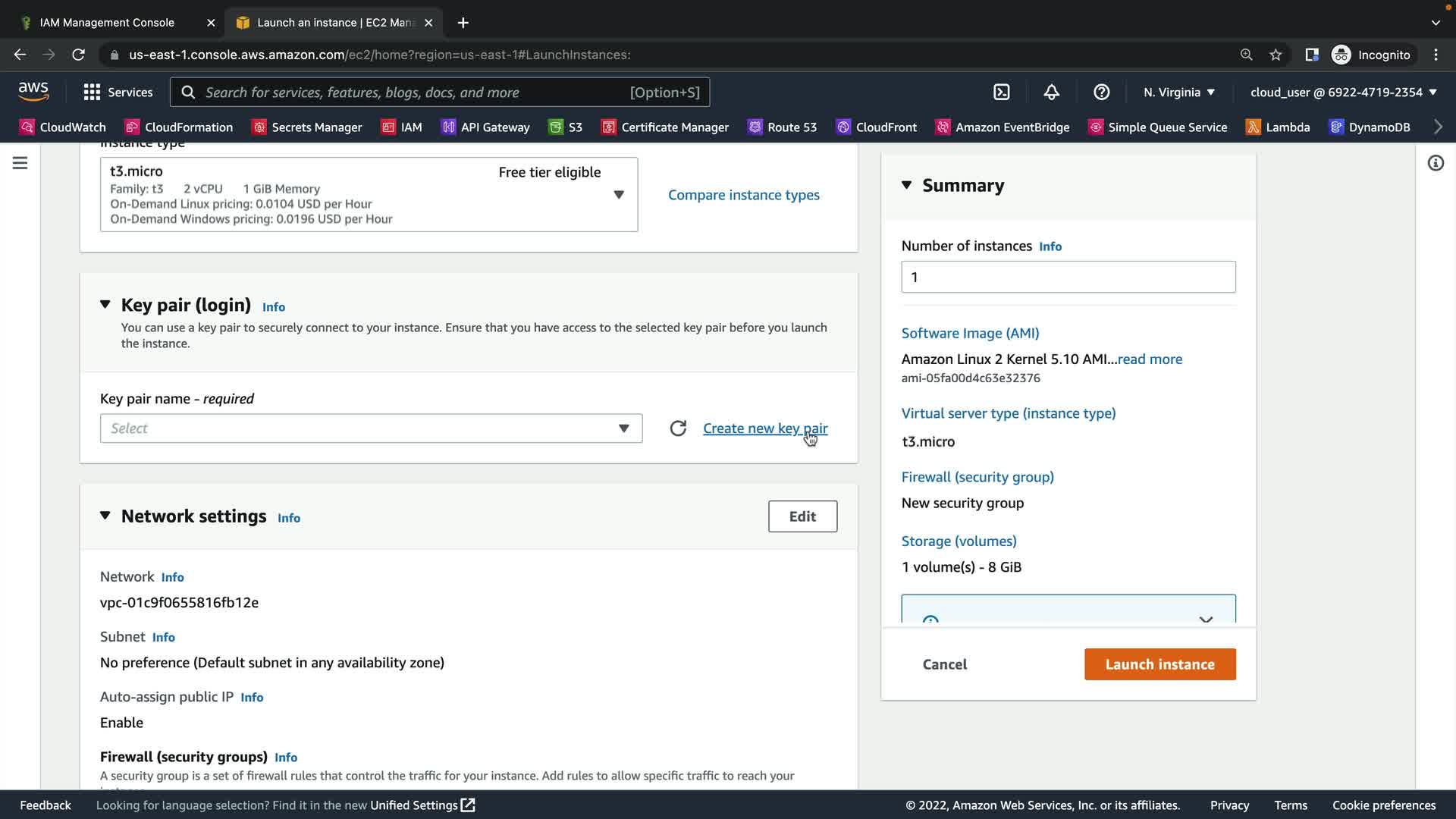The image size is (1456, 819).
Task: Click the refresh key pairs icon
Action: 678,428
